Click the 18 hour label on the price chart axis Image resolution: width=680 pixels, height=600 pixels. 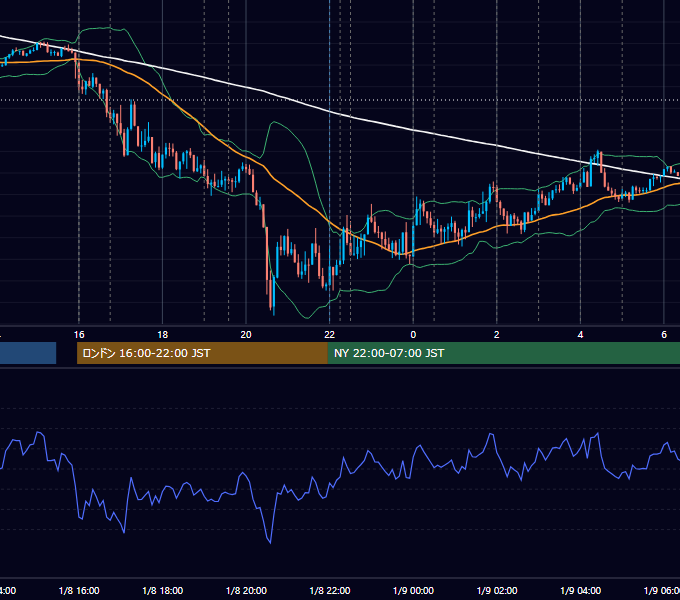click(x=163, y=335)
